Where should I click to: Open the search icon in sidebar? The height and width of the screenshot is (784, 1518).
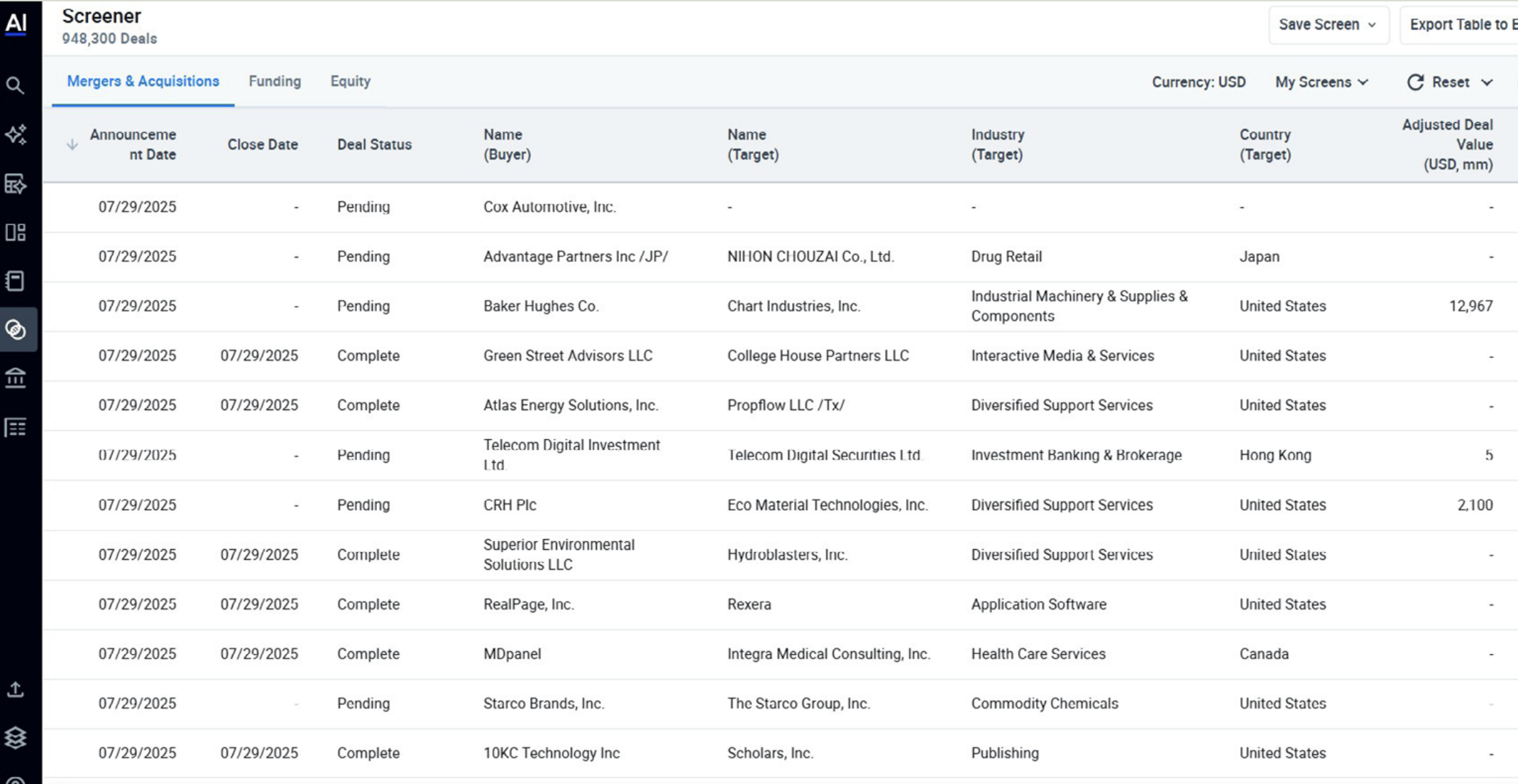pos(15,86)
